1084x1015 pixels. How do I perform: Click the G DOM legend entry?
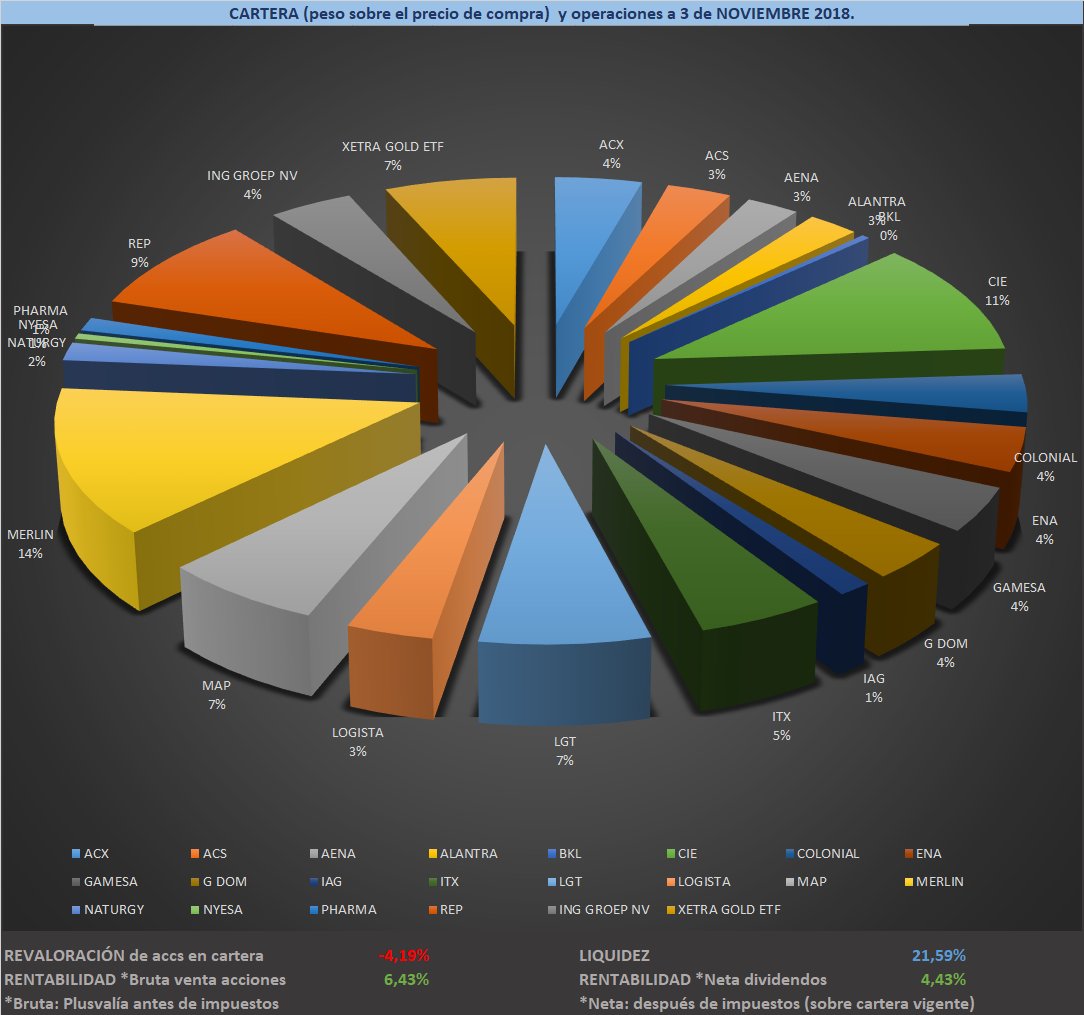pos(219,882)
